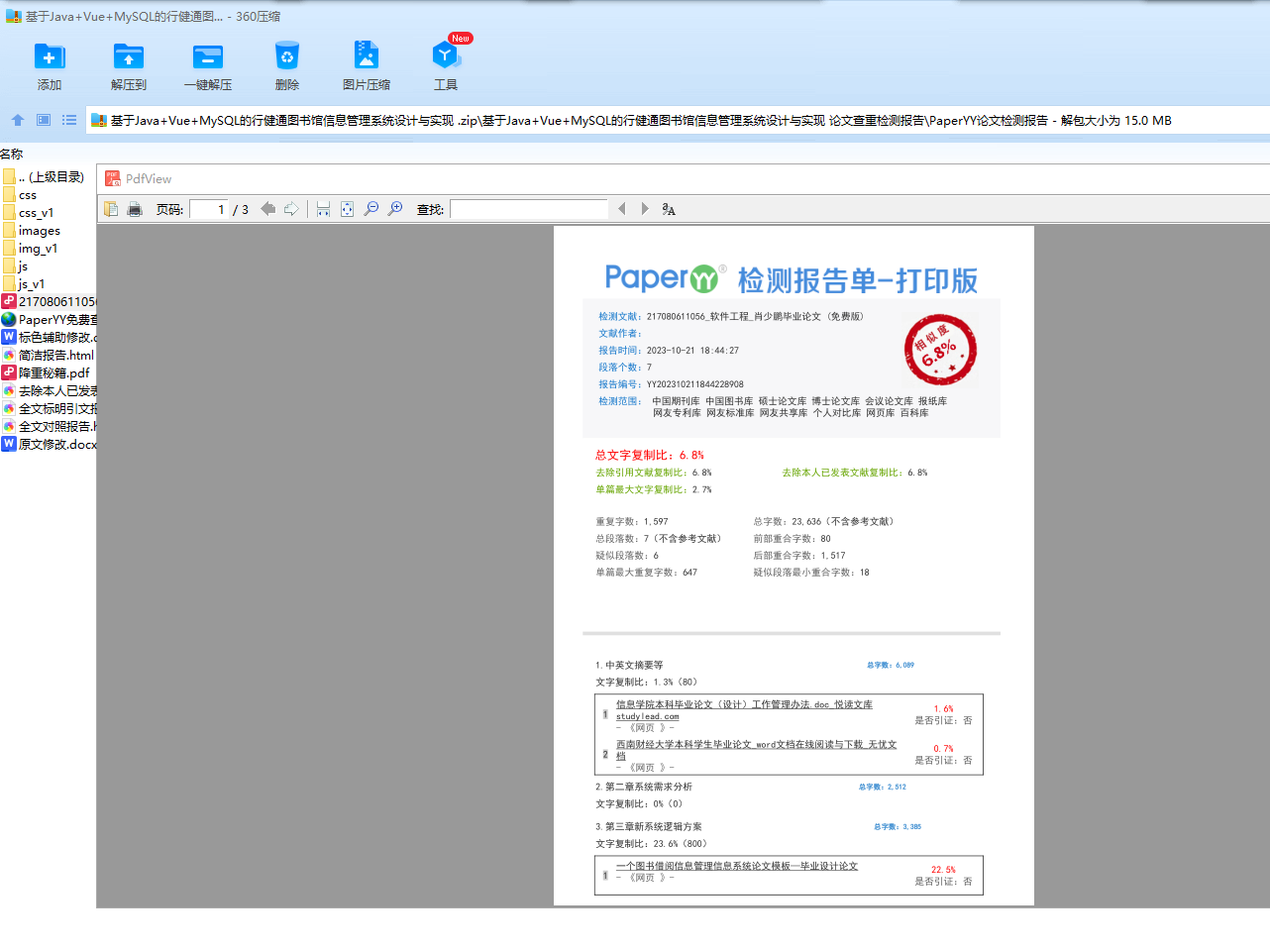
Task: Click the 名称 column header
Action: point(12,154)
